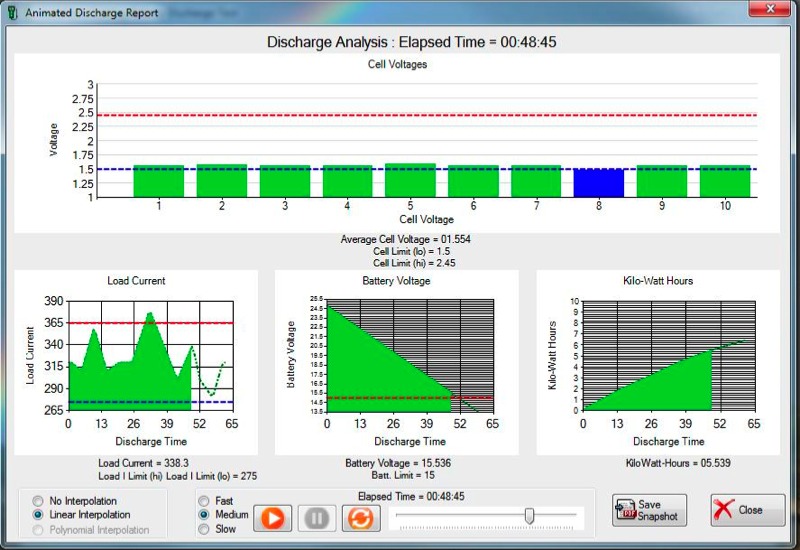Click the green bar for cell 1
The height and width of the screenshot is (550, 800).
[158, 182]
